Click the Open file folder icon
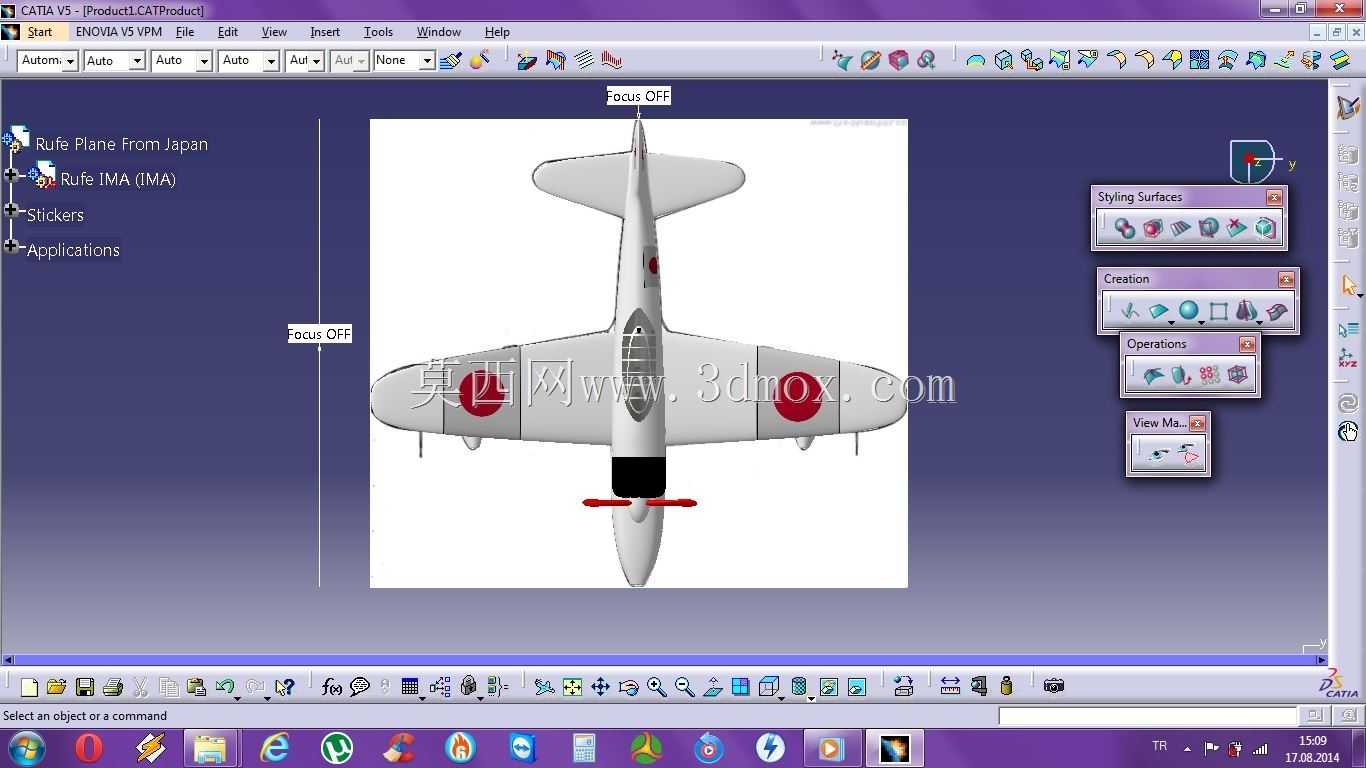This screenshot has width=1366, height=768. click(x=56, y=686)
